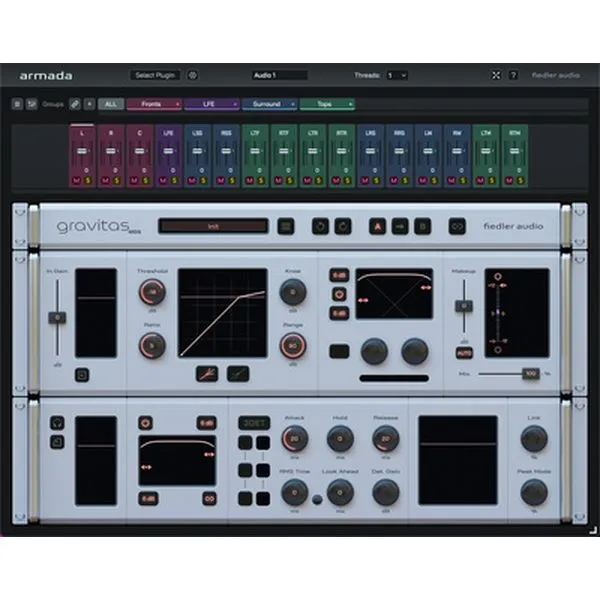
Task: Open the Gravitas preset menu icon
Action: (x=285, y=227)
